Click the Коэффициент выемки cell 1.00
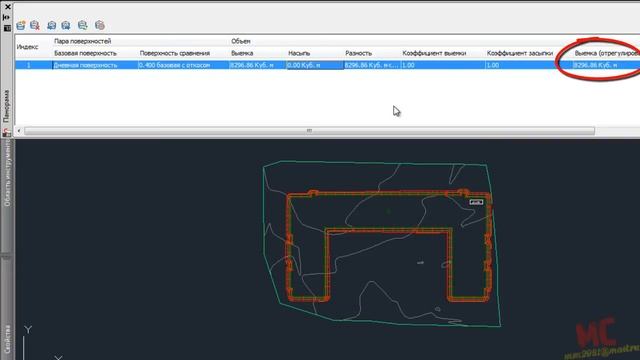The height and width of the screenshot is (360, 640). pos(442,65)
